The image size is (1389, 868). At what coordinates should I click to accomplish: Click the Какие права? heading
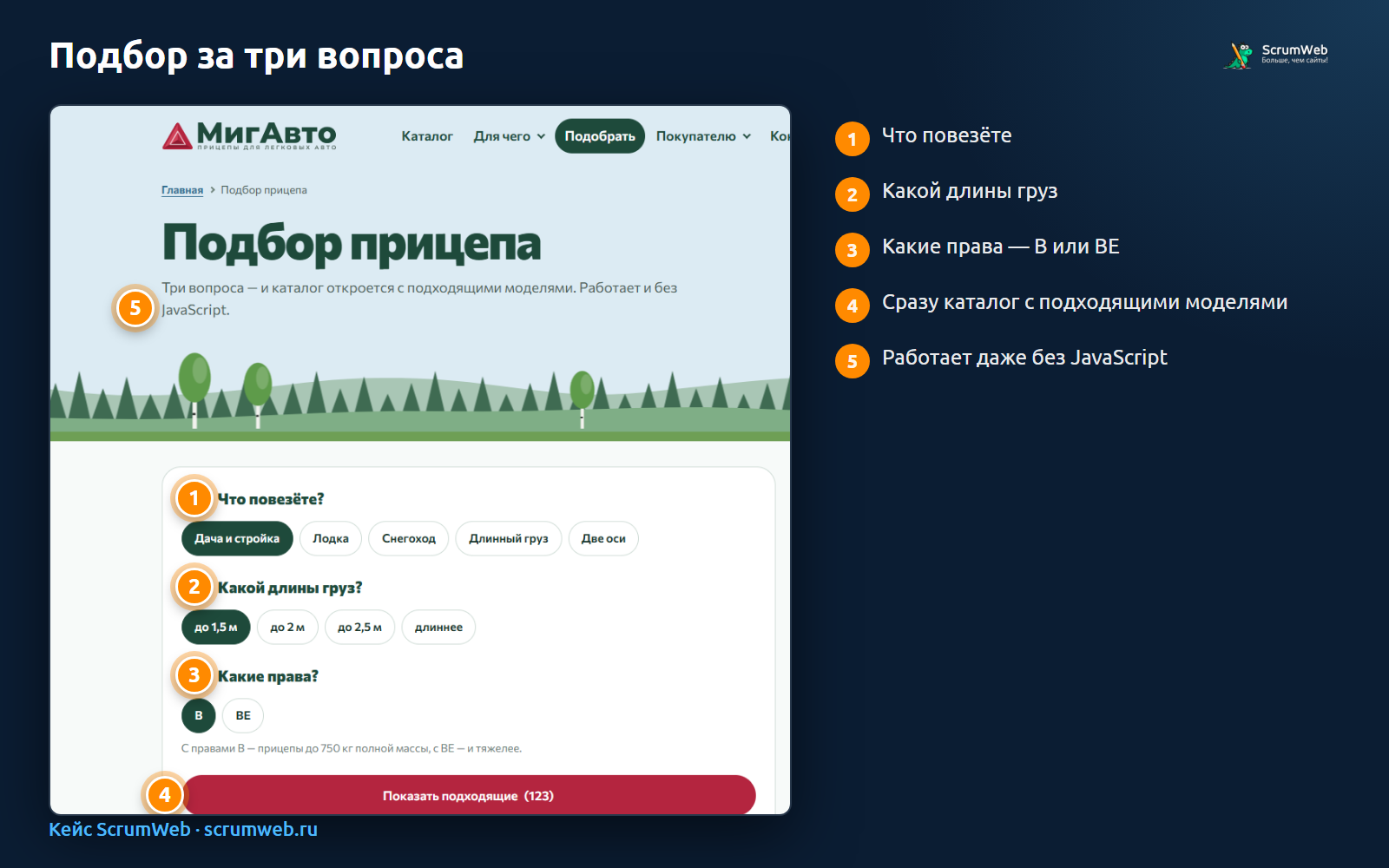pos(267,676)
